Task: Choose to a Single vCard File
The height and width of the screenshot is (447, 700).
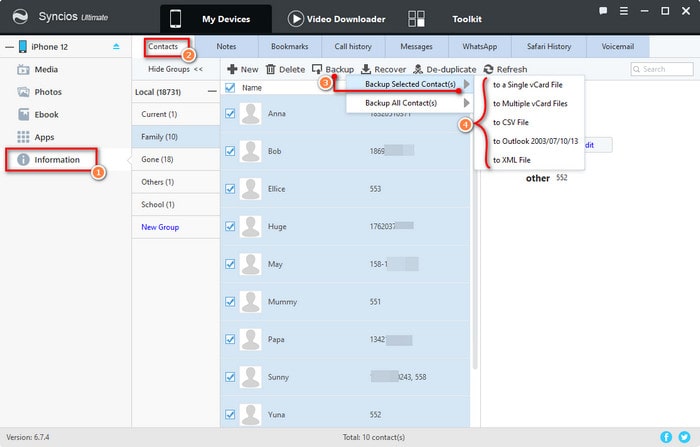Action: pyautogui.click(x=529, y=85)
